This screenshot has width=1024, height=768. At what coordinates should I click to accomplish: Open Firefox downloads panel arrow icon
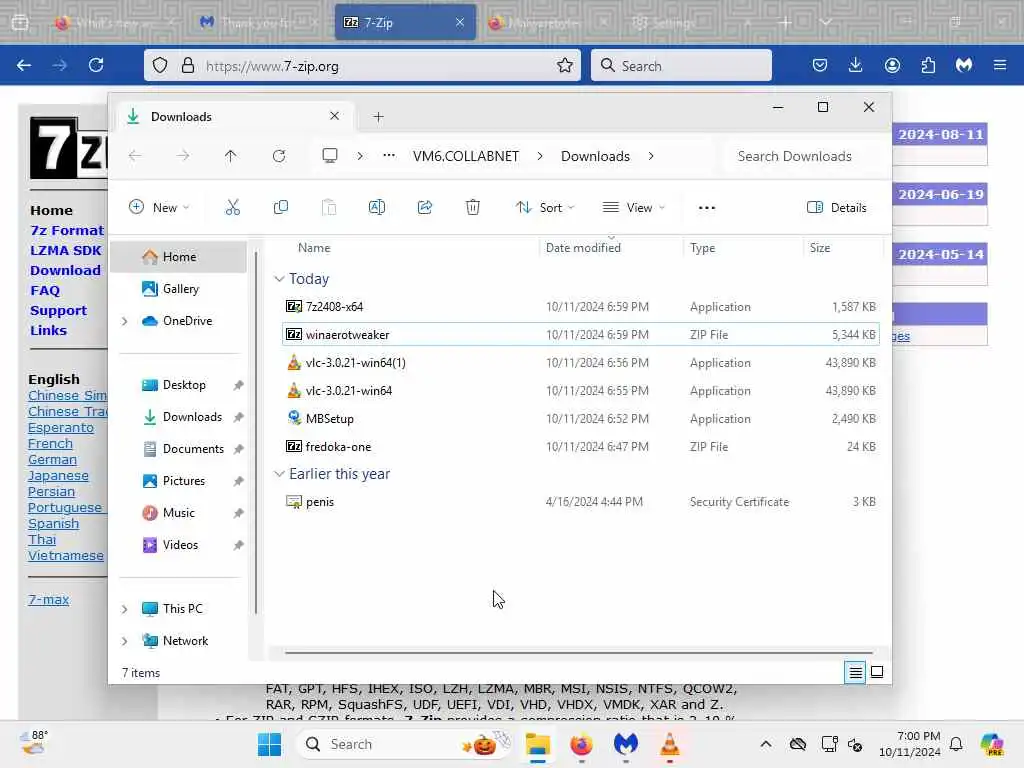click(856, 65)
